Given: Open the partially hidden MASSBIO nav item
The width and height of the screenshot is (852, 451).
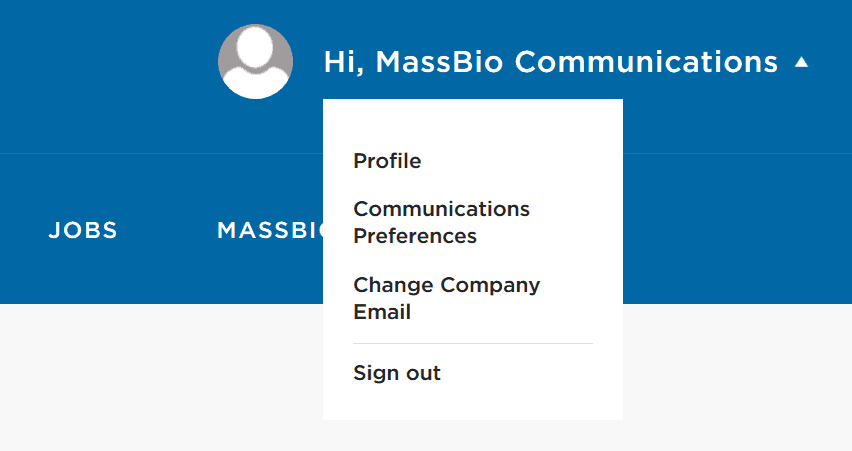Looking at the screenshot, I should 270,230.
